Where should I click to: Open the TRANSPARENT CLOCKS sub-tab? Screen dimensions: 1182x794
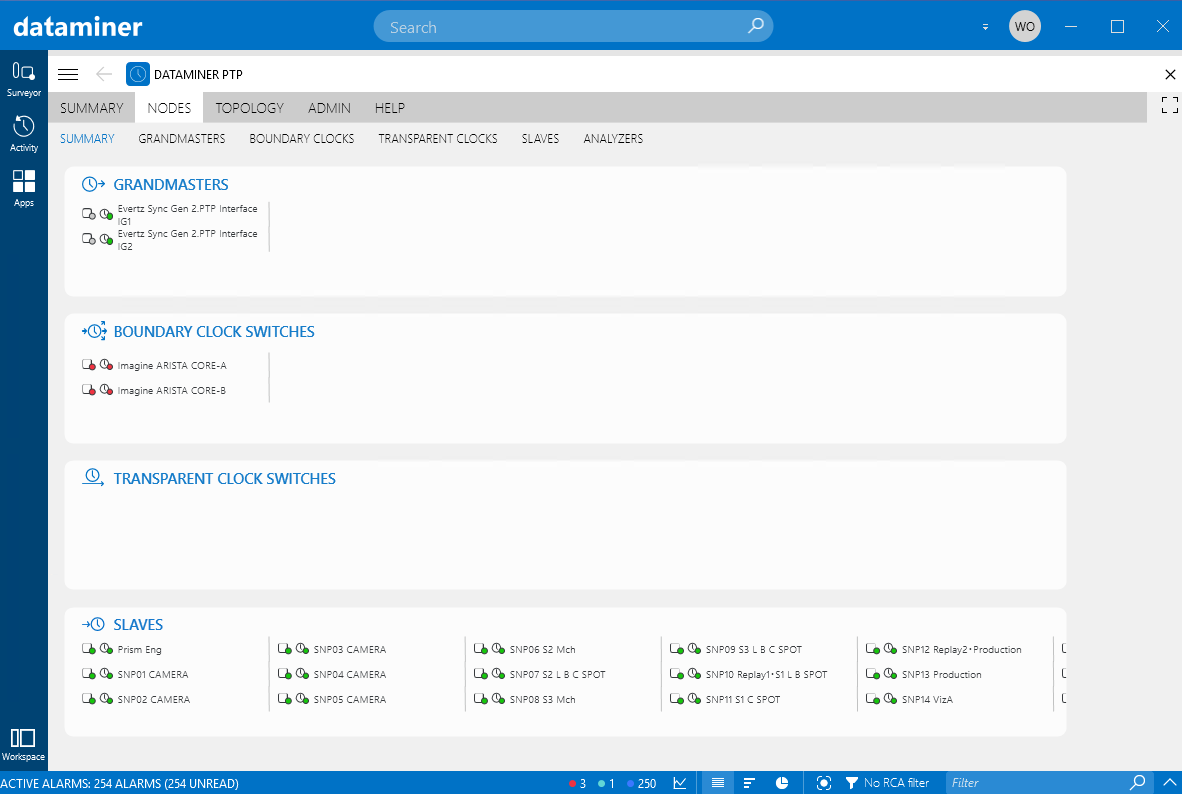pyautogui.click(x=438, y=138)
